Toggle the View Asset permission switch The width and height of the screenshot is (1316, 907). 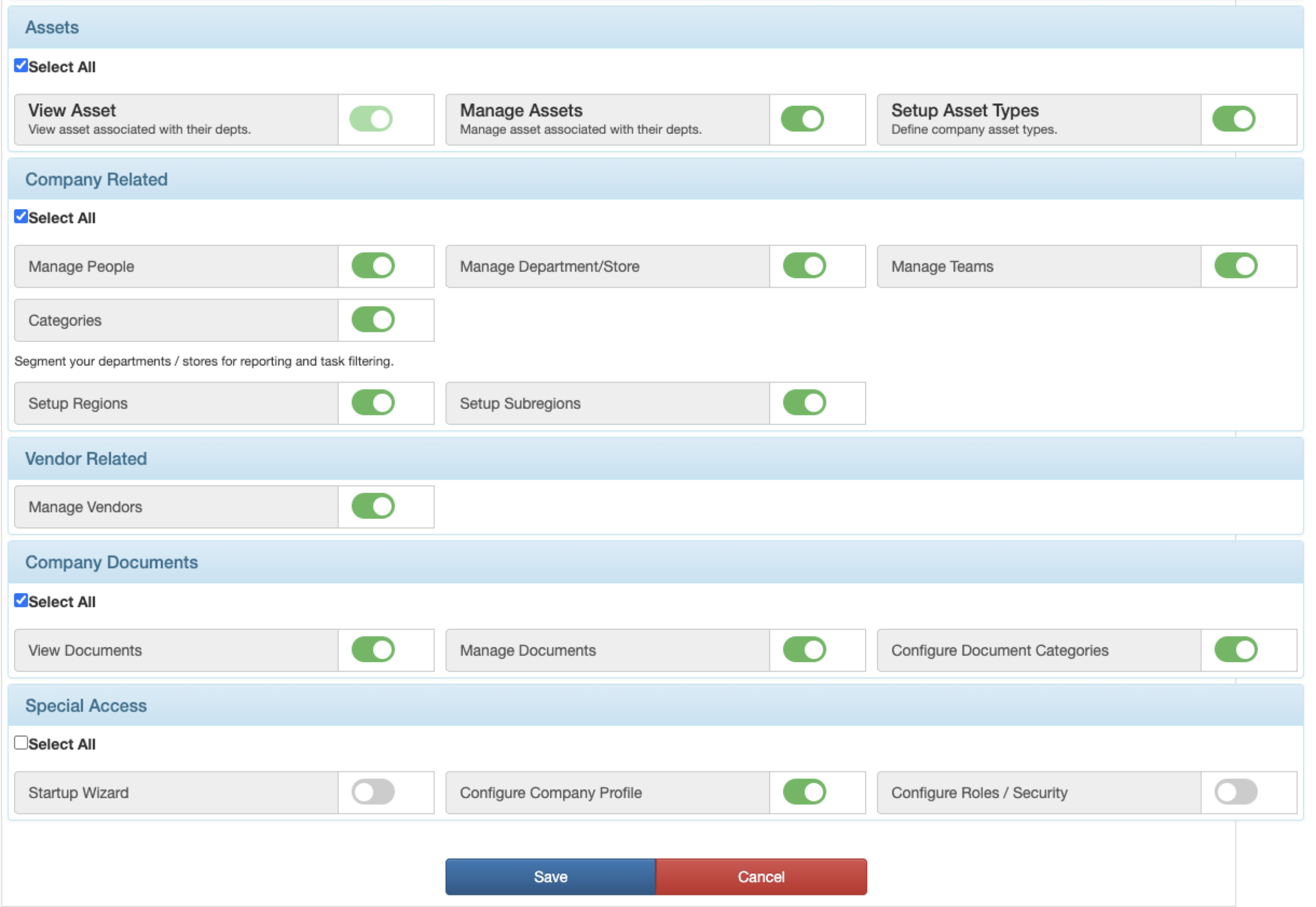(371, 119)
